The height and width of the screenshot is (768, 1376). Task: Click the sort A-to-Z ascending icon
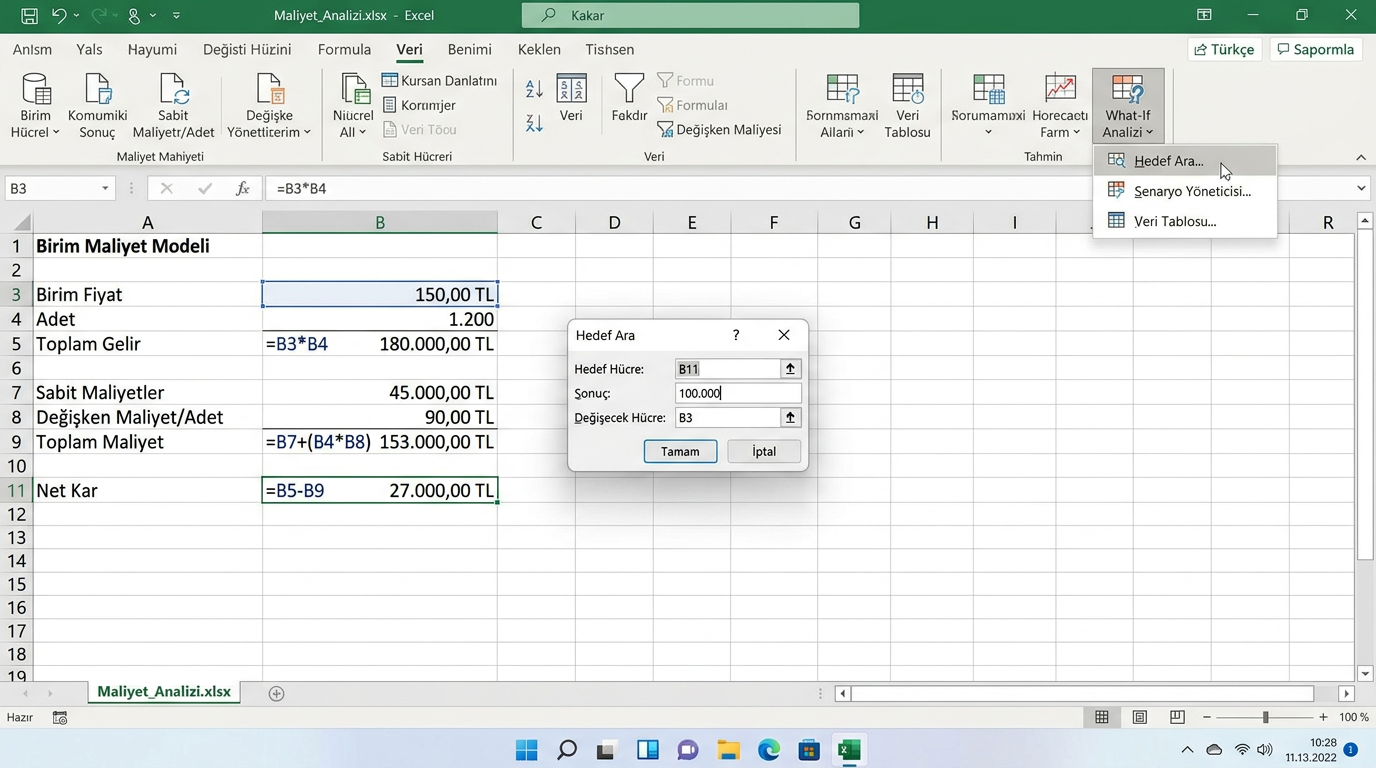pyautogui.click(x=534, y=90)
